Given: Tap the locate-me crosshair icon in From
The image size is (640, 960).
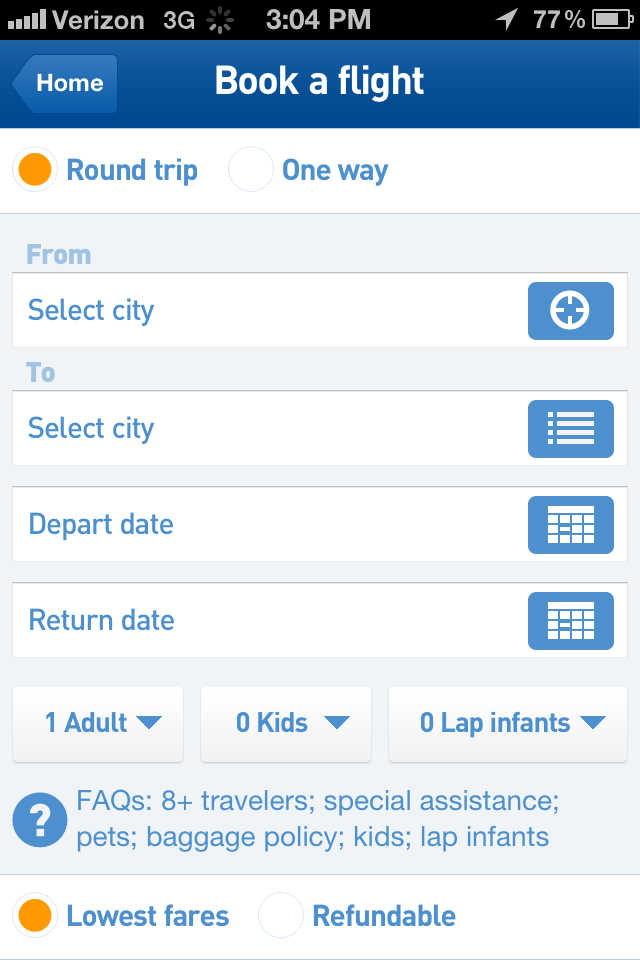Looking at the screenshot, I should (x=570, y=311).
